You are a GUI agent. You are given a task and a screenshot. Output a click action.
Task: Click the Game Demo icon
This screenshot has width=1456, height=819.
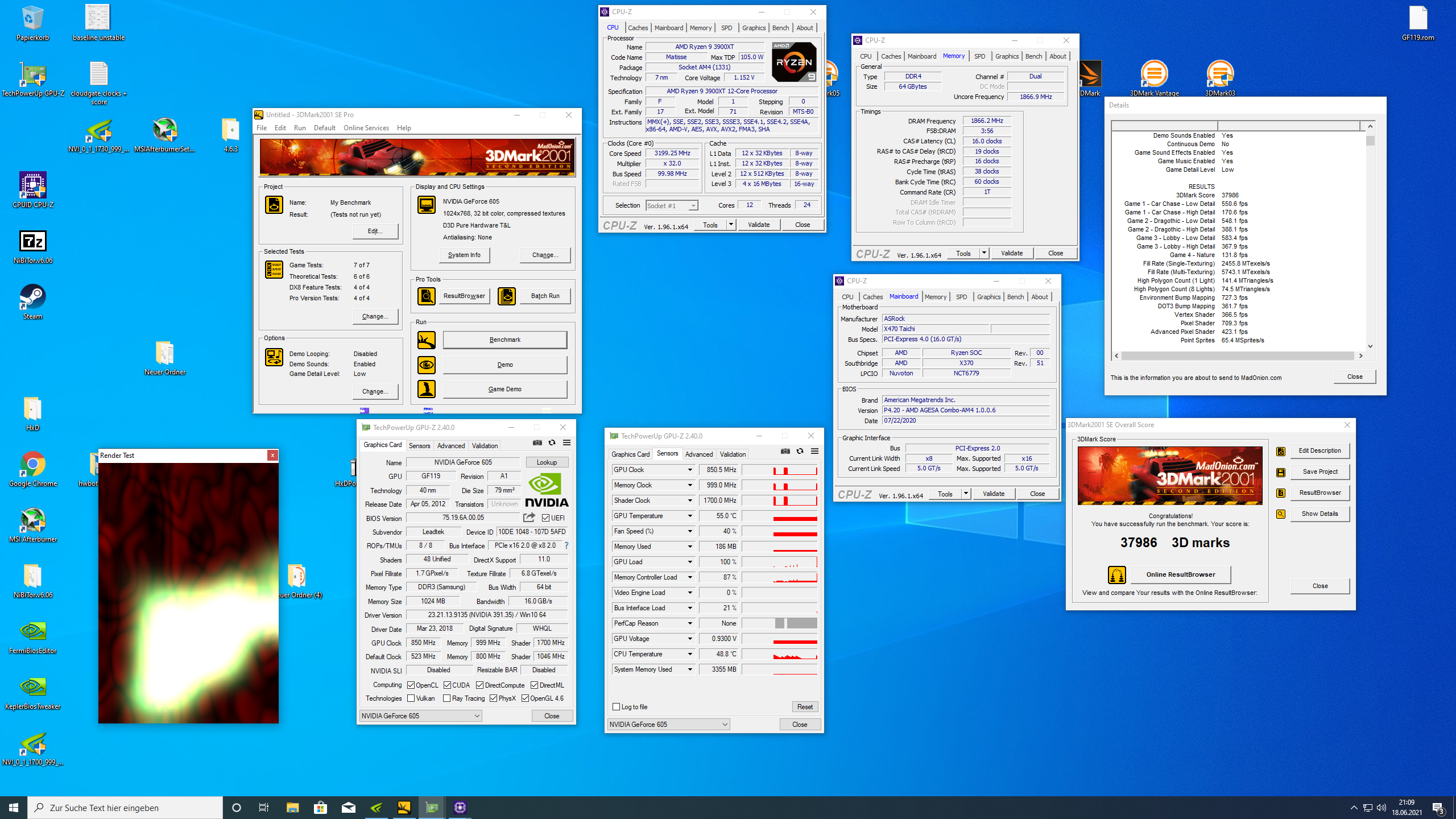pos(426,389)
